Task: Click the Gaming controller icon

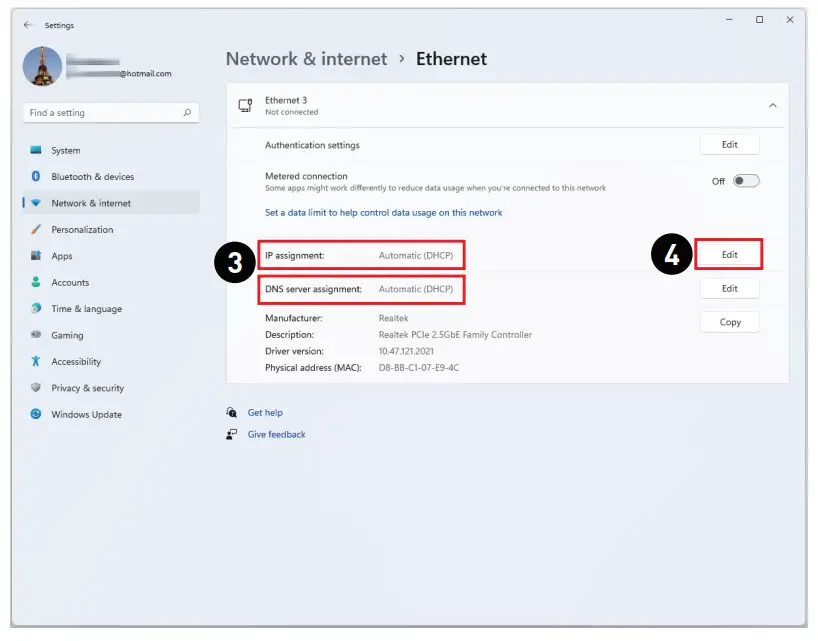Action: (36, 335)
